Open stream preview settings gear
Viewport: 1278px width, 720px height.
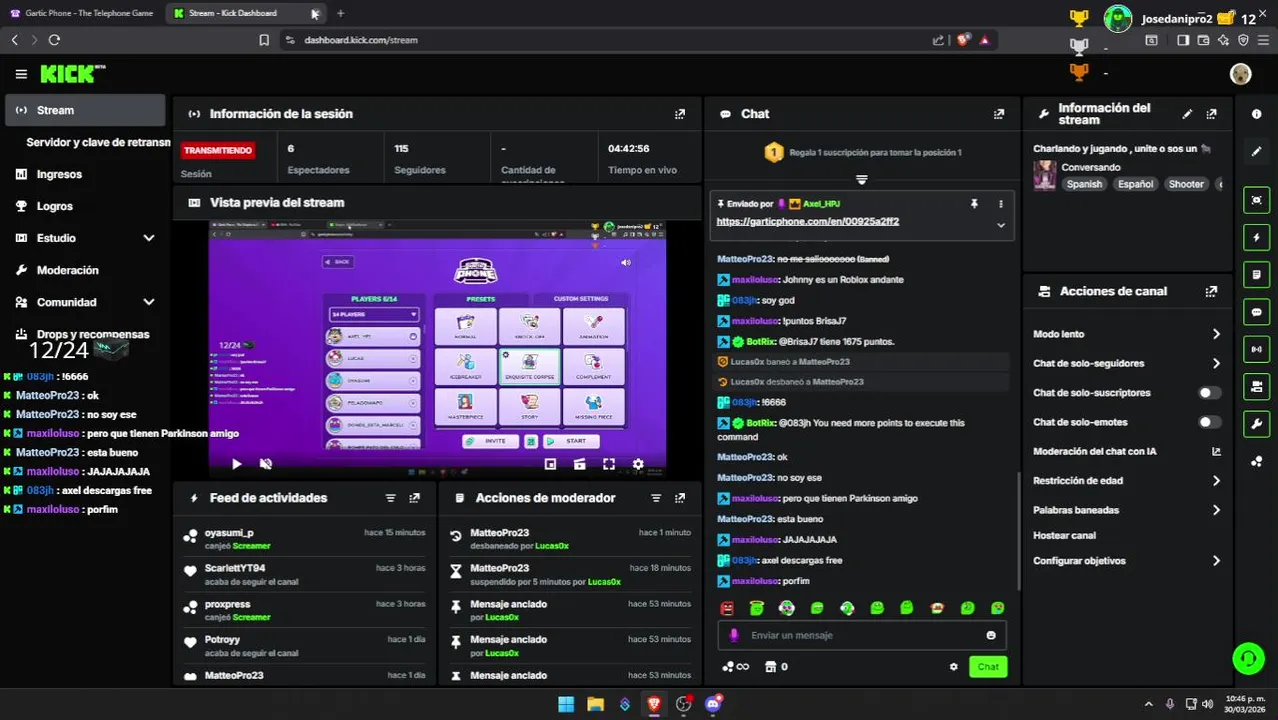pos(638,464)
